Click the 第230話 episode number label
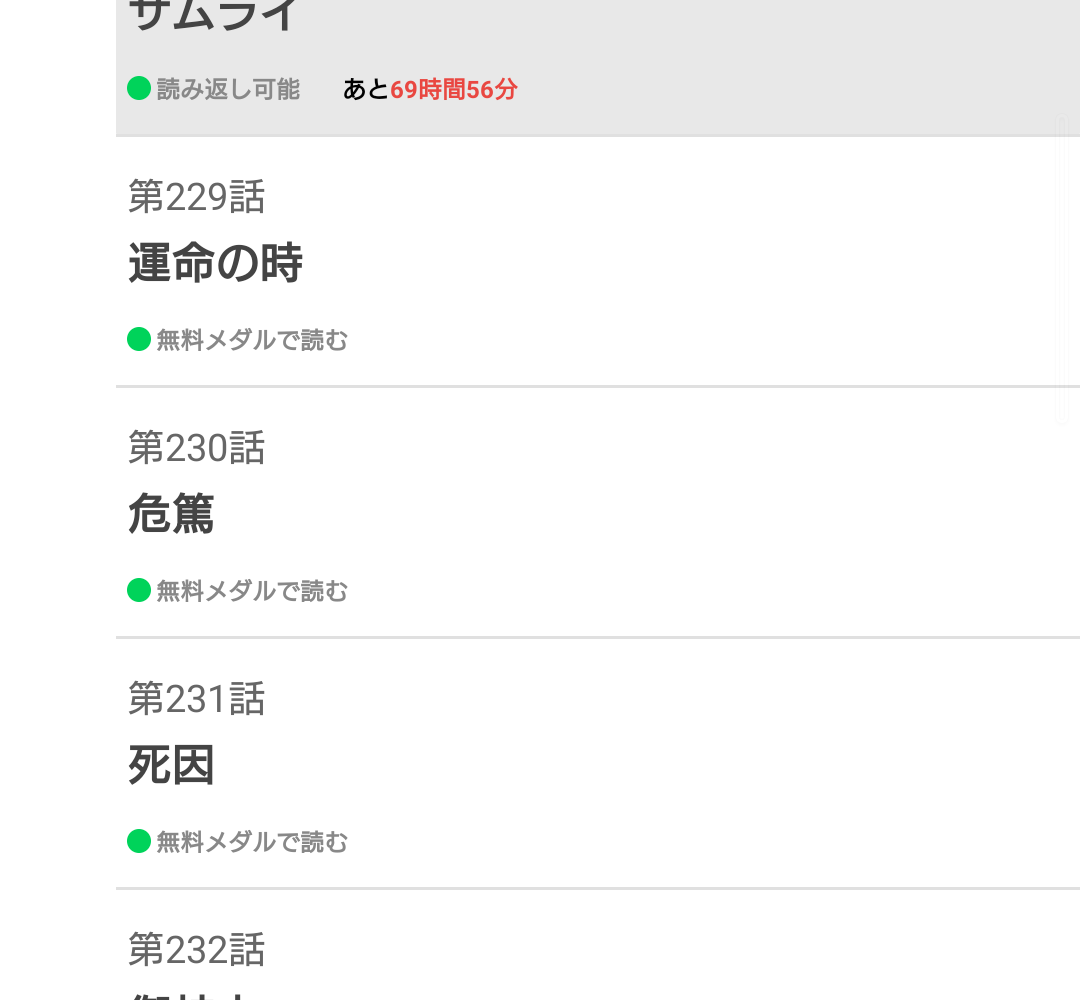The height and width of the screenshot is (1000, 1080). tap(196, 447)
